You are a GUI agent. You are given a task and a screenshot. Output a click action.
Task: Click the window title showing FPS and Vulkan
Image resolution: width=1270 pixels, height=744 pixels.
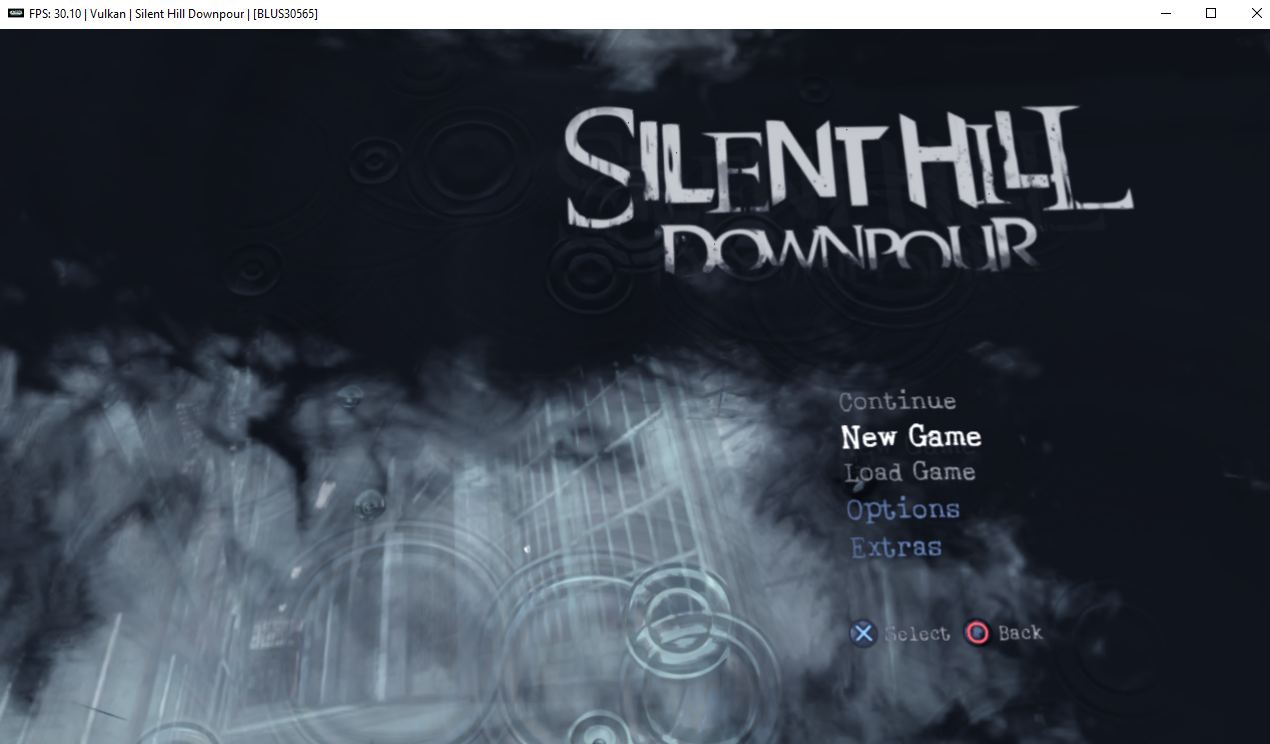(x=174, y=13)
